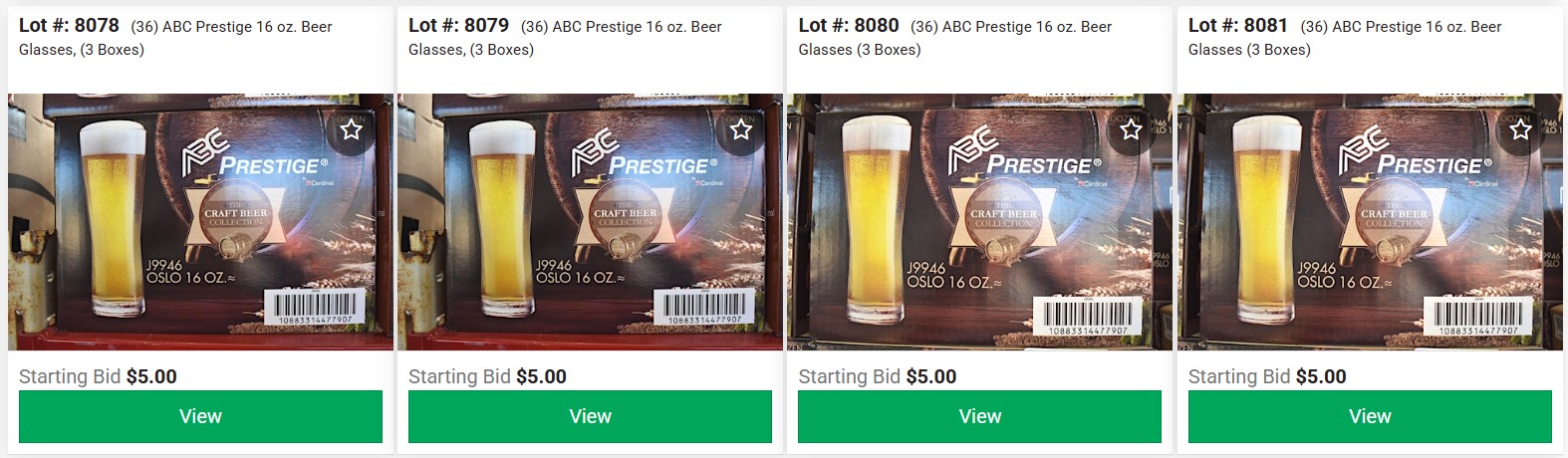
Task: Open the View button under lot 8080
Action: coord(979,416)
